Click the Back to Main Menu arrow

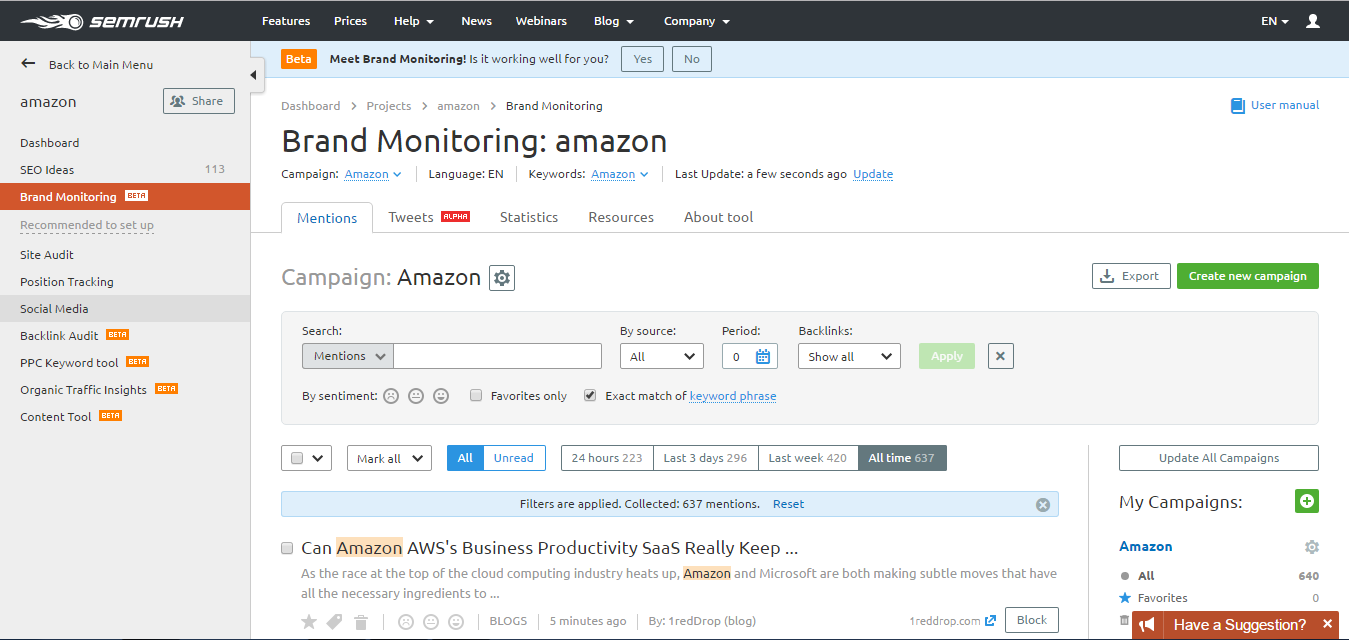[x=28, y=64]
